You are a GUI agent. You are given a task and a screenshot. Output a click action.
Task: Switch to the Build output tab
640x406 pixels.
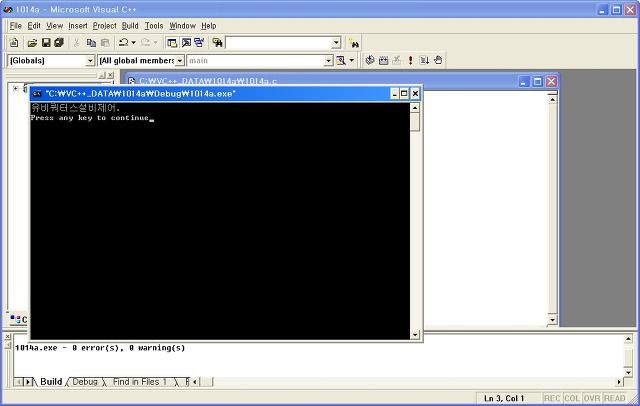click(51, 382)
